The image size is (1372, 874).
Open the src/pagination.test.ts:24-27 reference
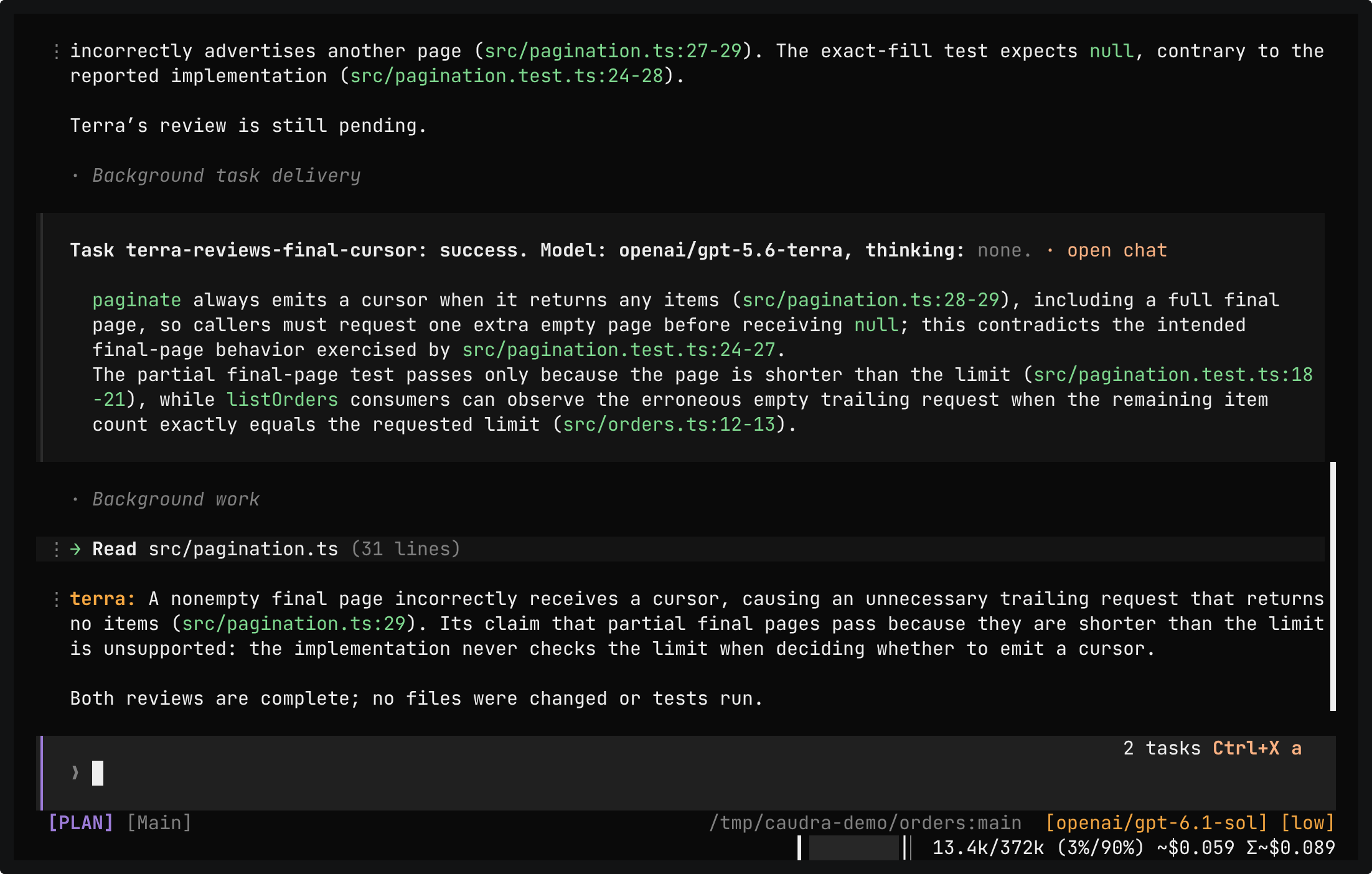[619, 350]
